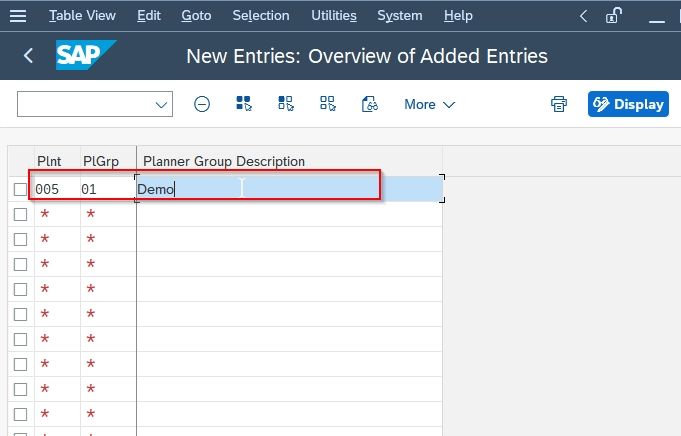Image resolution: width=681 pixels, height=436 pixels.
Task: Open the command field dropdown arrow
Action: pos(161,105)
